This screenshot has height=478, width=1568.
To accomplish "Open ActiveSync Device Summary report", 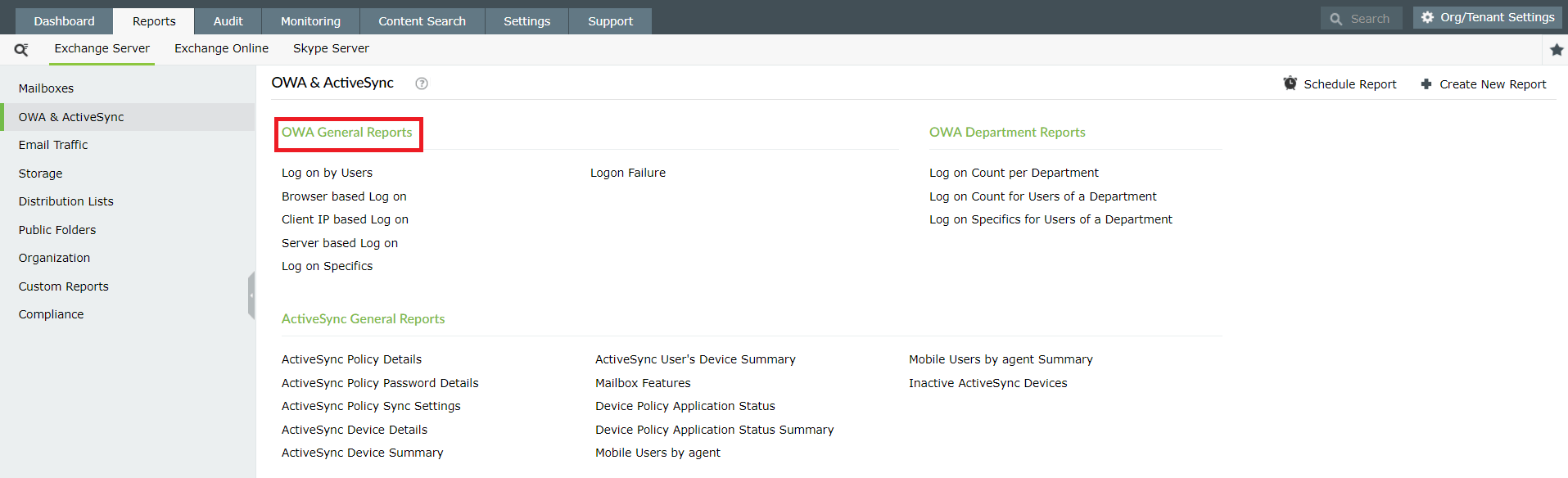I will pyautogui.click(x=362, y=453).
